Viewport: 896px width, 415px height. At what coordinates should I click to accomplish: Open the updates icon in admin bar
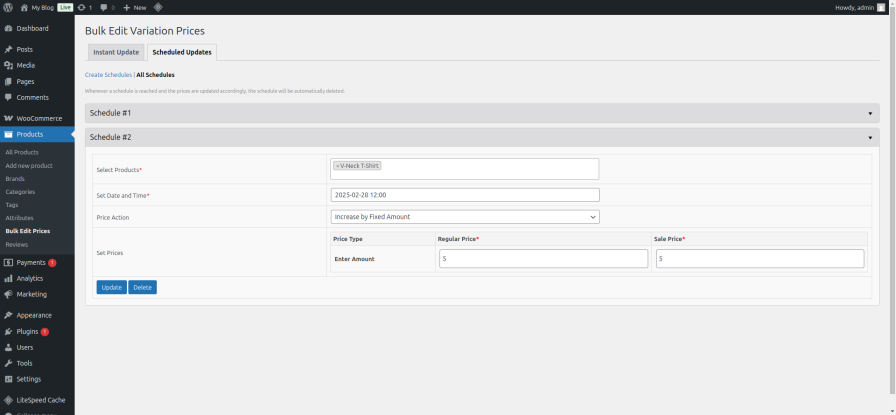85,7
